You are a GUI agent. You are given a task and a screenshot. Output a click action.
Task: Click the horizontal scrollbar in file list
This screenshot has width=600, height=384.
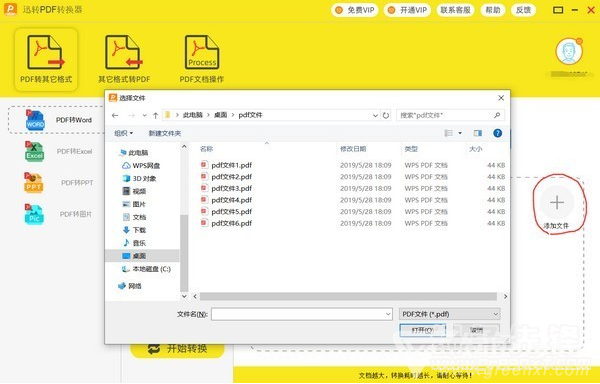(348, 296)
